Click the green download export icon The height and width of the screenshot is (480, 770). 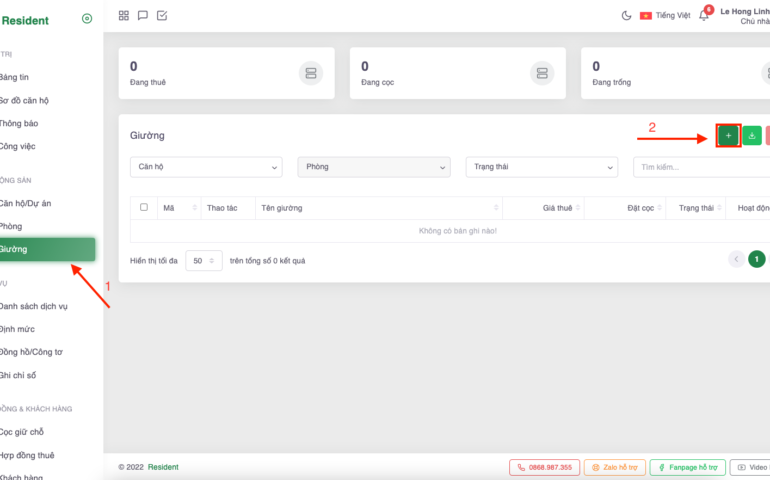(x=752, y=135)
